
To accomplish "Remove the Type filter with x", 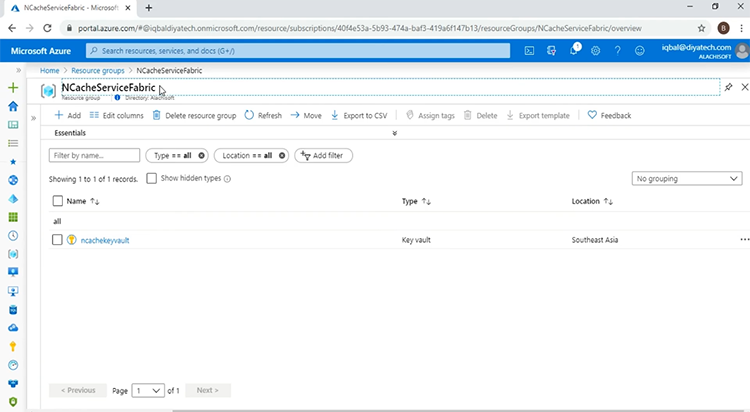I will (x=201, y=156).
